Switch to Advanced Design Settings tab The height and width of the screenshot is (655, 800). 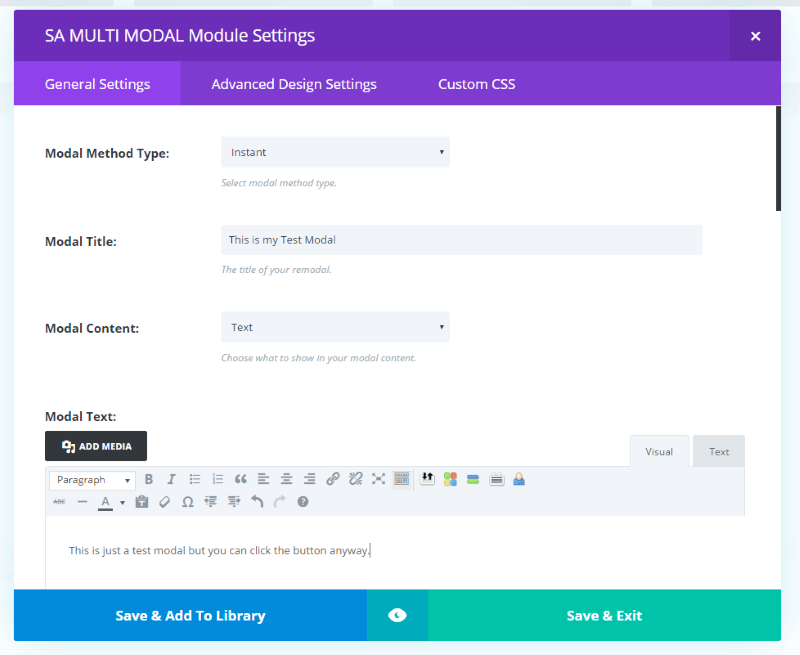[294, 84]
